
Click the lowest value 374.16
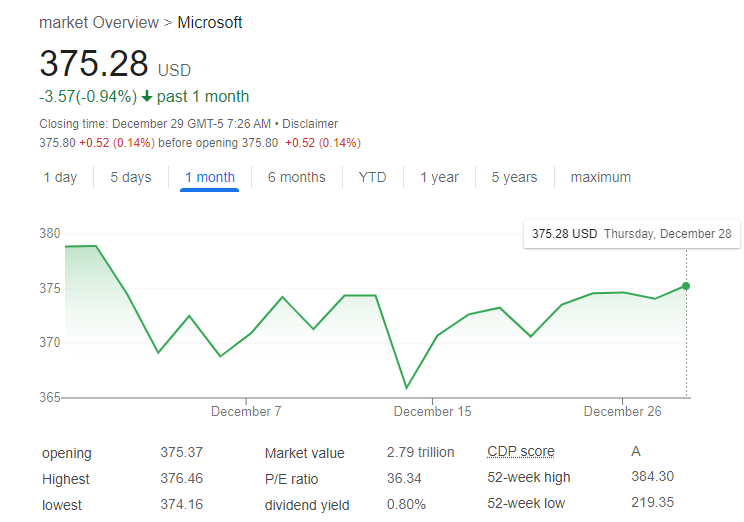tap(181, 504)
